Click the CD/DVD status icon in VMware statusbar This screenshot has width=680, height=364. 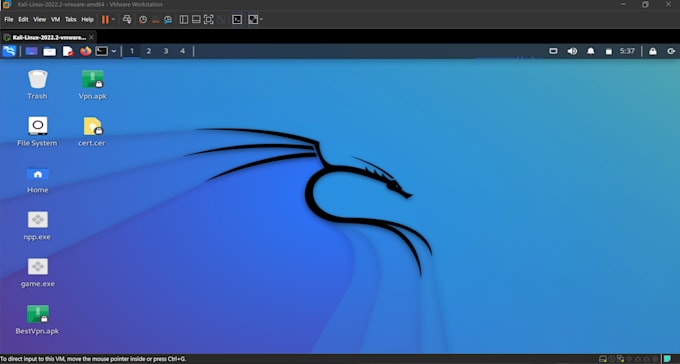tap(611, 359)
